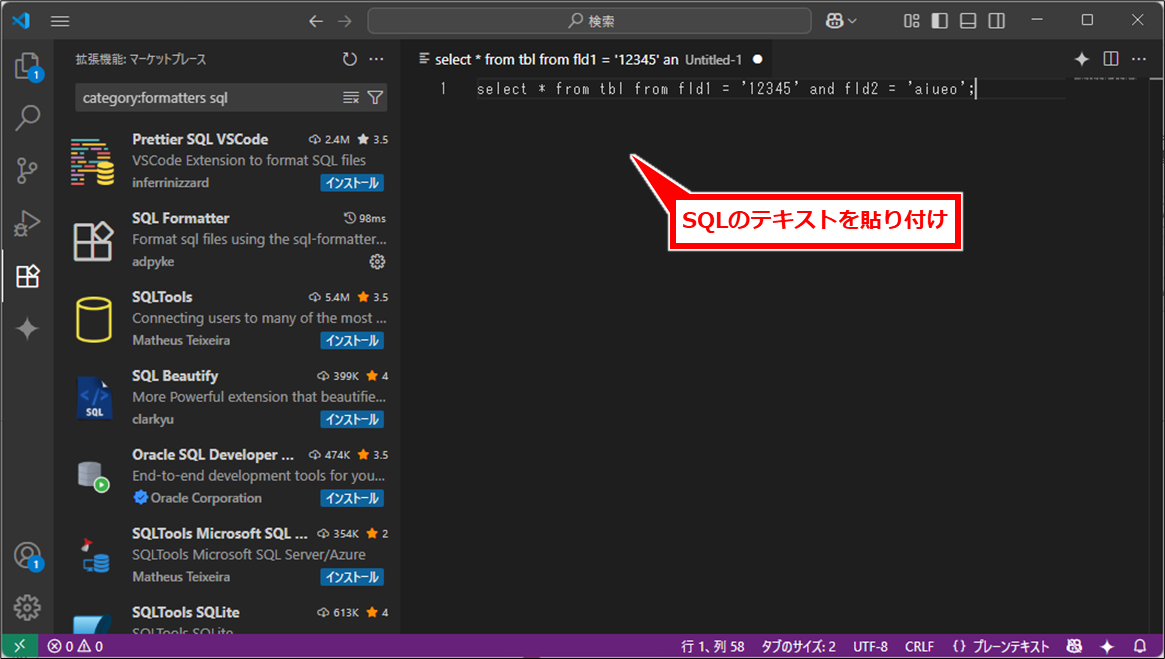Viewport: 1165px width, 659px height.
Task: Clear the extension search results
Action: pos(351,98)
